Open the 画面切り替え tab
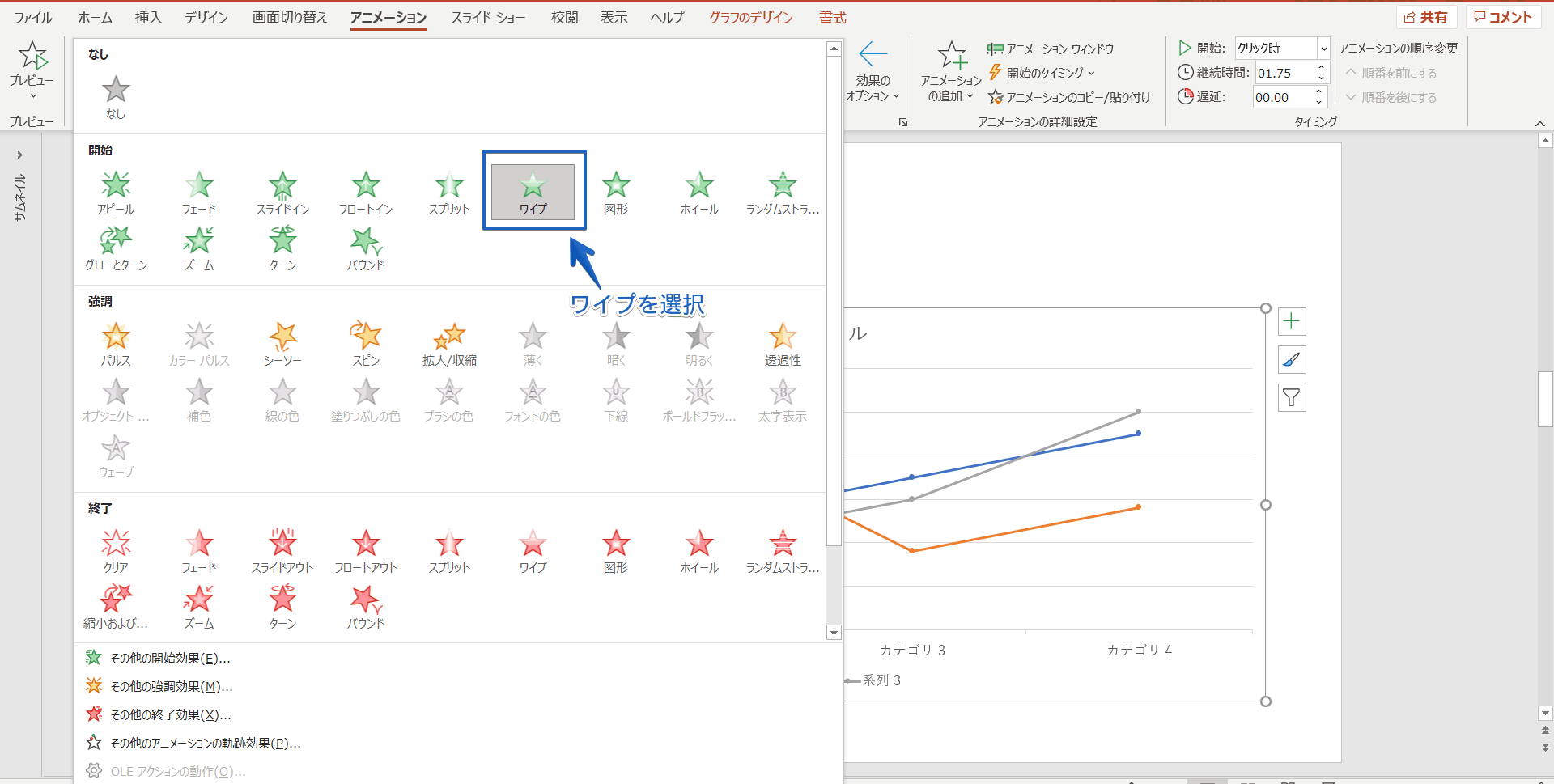Screen dimensions: 1554x784 click(x=290, y=17)
